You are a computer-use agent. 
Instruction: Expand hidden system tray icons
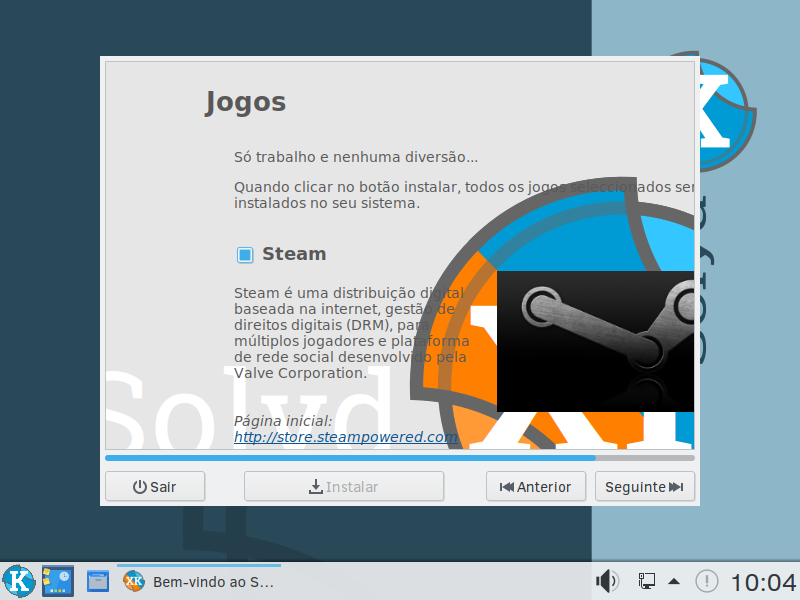pyautogui.click(x=674, y=581)
